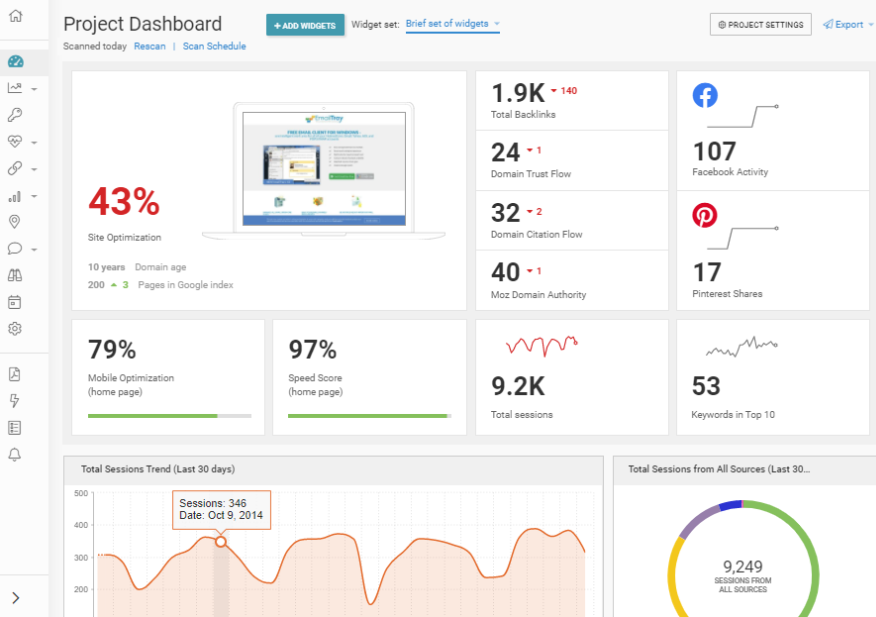
Task: Click the Facebook icon in the widget
Action: coord(705,95)
